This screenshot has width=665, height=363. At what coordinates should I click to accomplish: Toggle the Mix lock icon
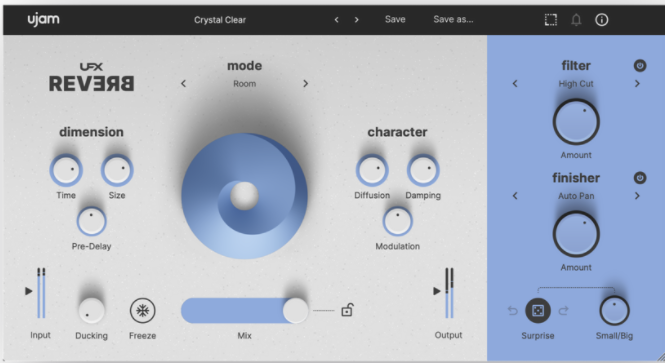[x=347, y=310]
